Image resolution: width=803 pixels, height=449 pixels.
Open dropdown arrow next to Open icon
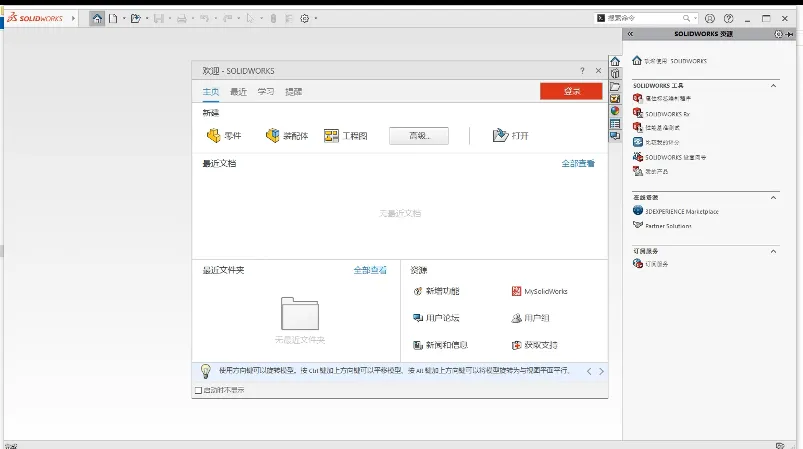147,18
